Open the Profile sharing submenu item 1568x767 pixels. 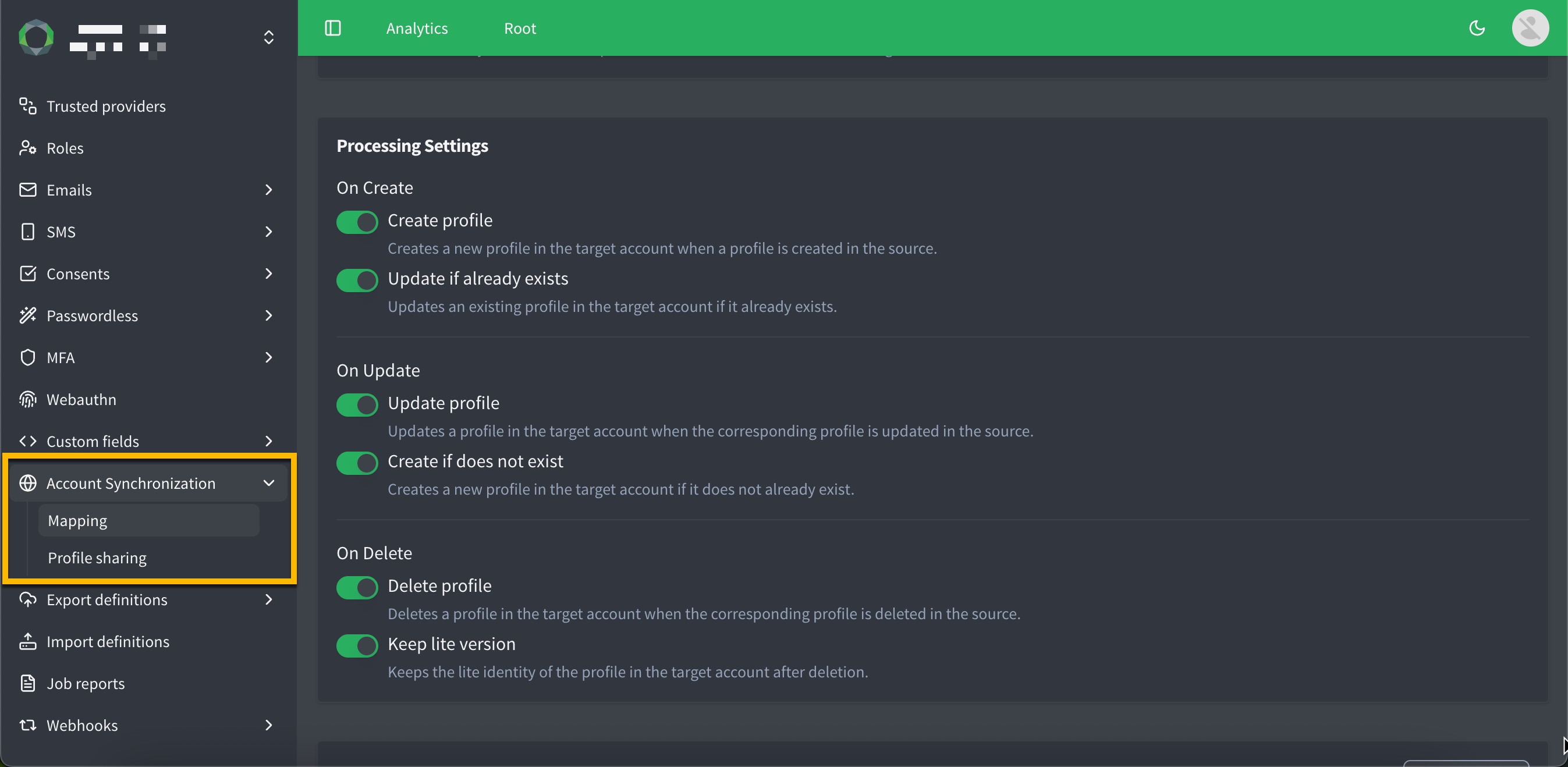point(97,558)
